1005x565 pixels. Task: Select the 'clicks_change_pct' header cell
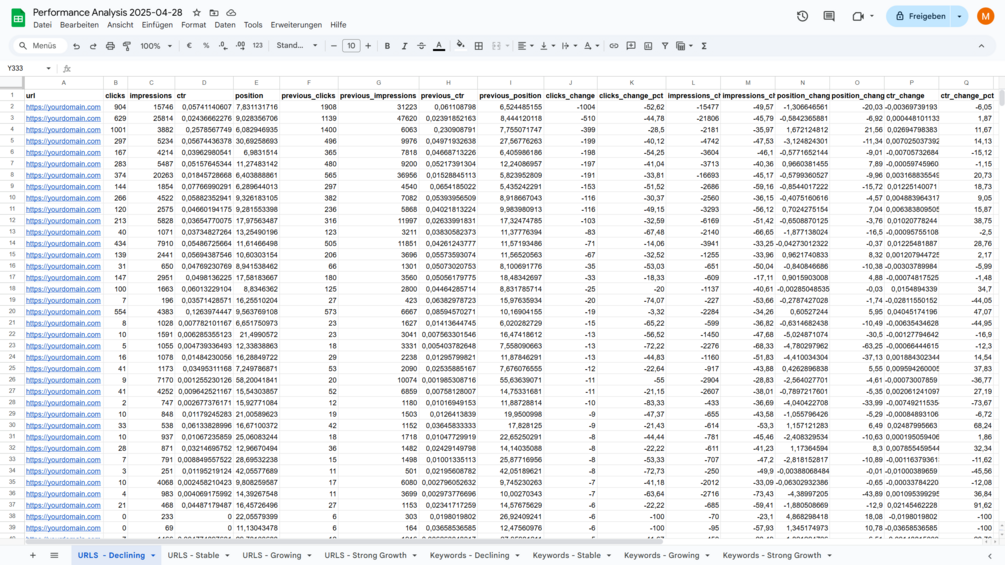coord(631,95)
